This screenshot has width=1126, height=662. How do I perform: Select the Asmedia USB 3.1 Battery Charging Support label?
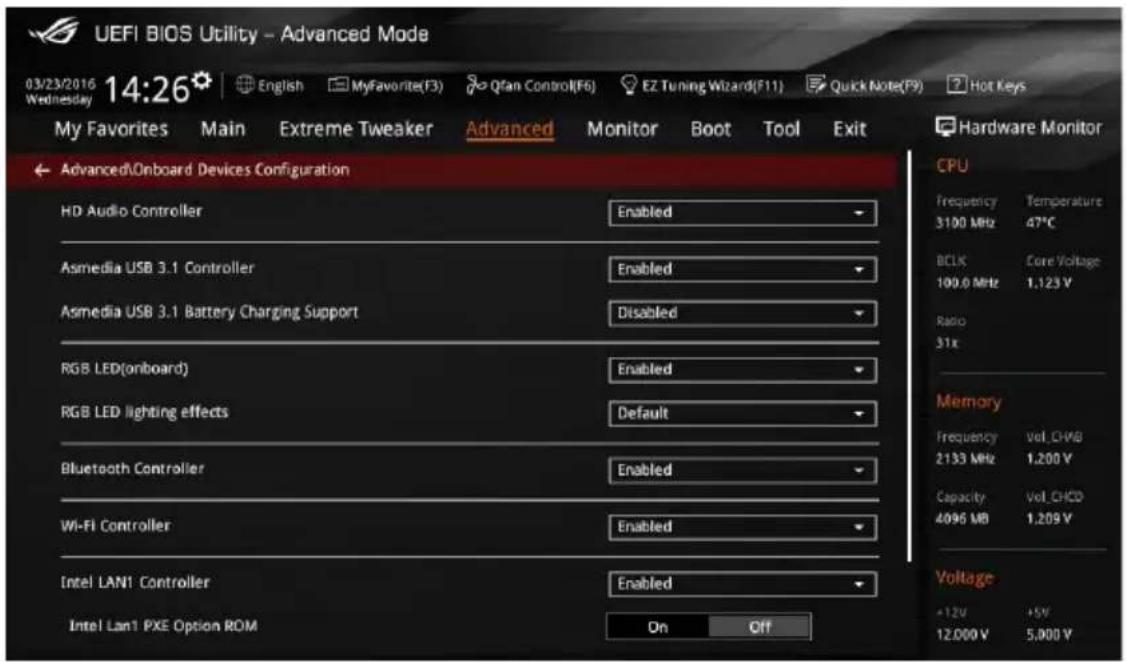pyautogui.click(x=209, y=312)
